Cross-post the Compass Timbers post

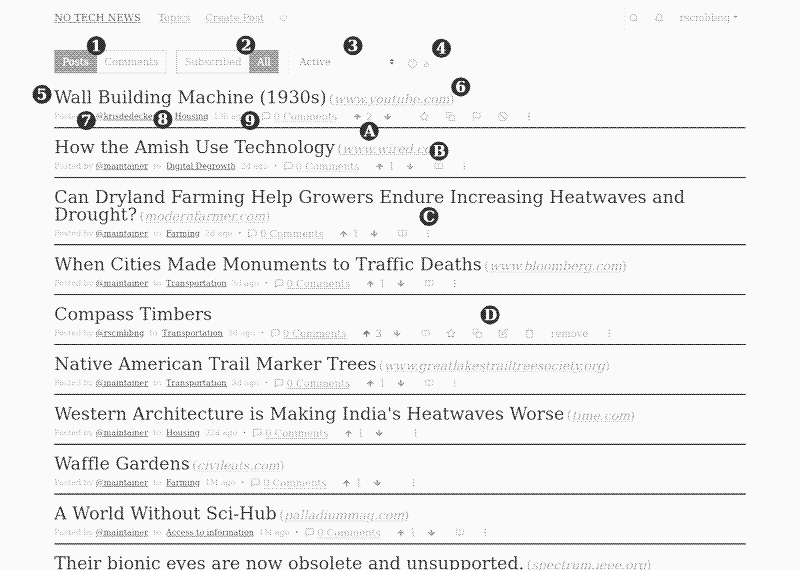[x=477, y=334]
